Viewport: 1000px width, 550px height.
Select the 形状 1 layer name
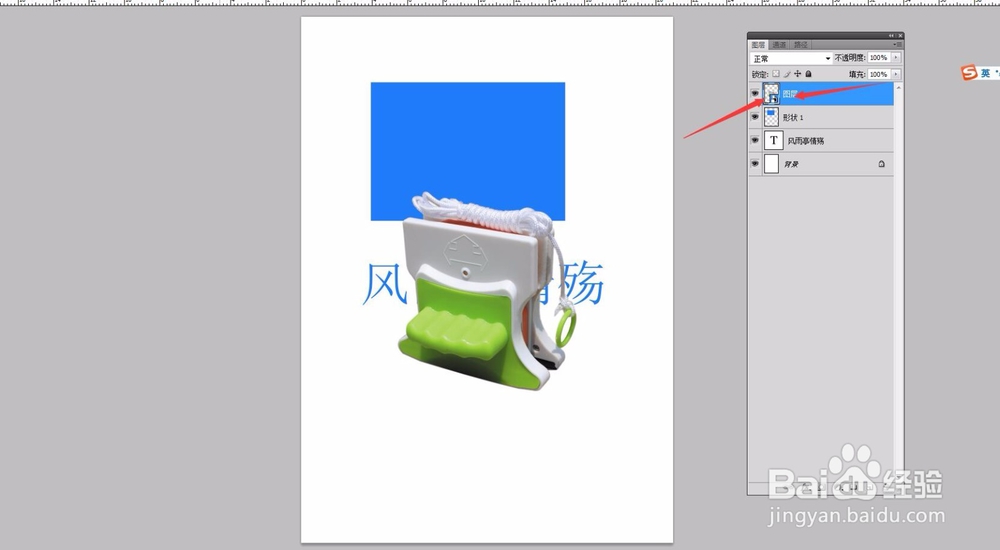click(793, 117)
